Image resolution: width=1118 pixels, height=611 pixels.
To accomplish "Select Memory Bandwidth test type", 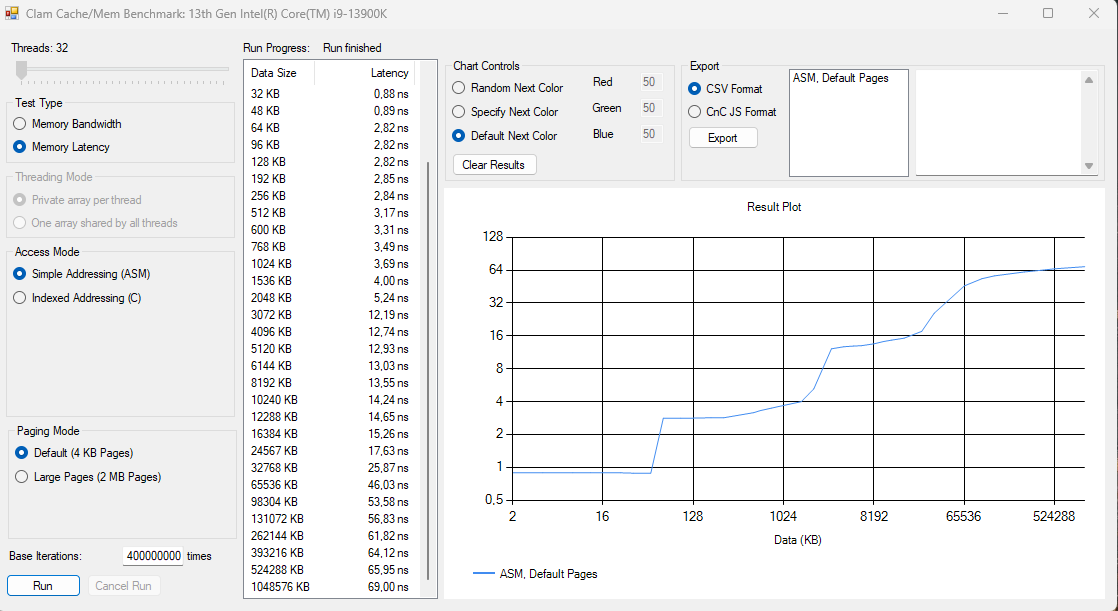I will point(68,124).
